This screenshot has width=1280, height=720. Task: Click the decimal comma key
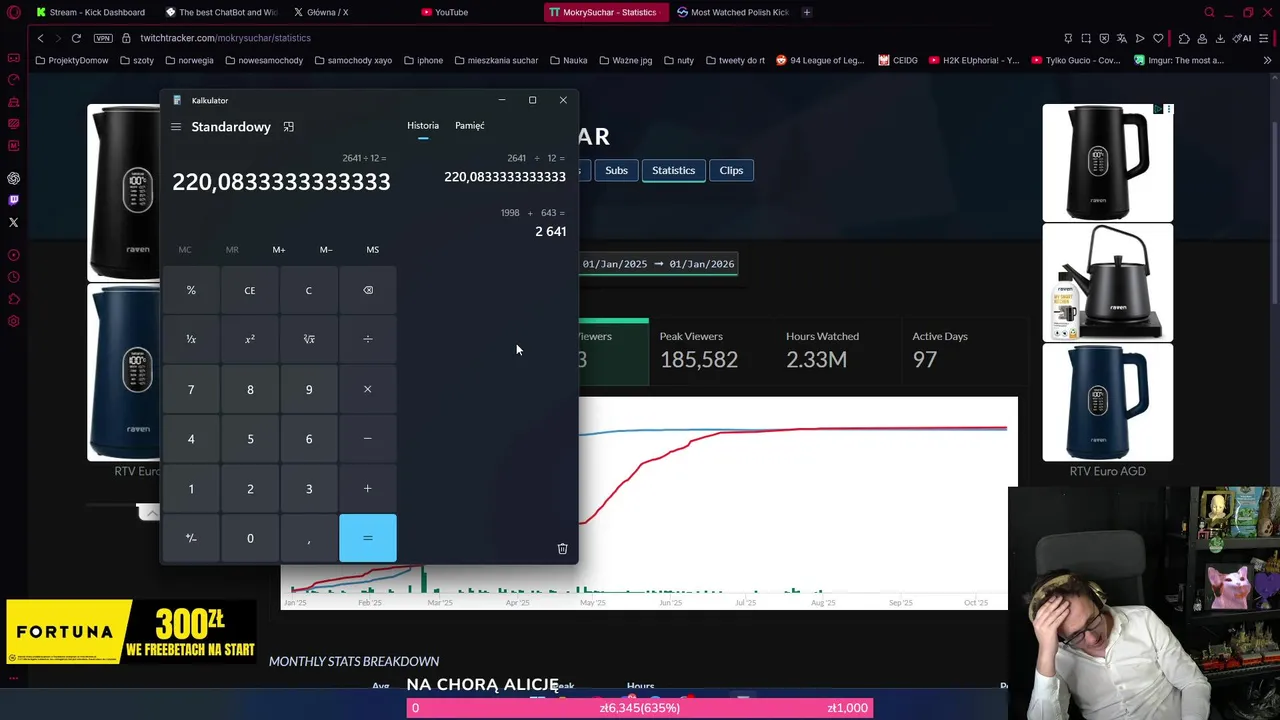(x=309, y=538)
